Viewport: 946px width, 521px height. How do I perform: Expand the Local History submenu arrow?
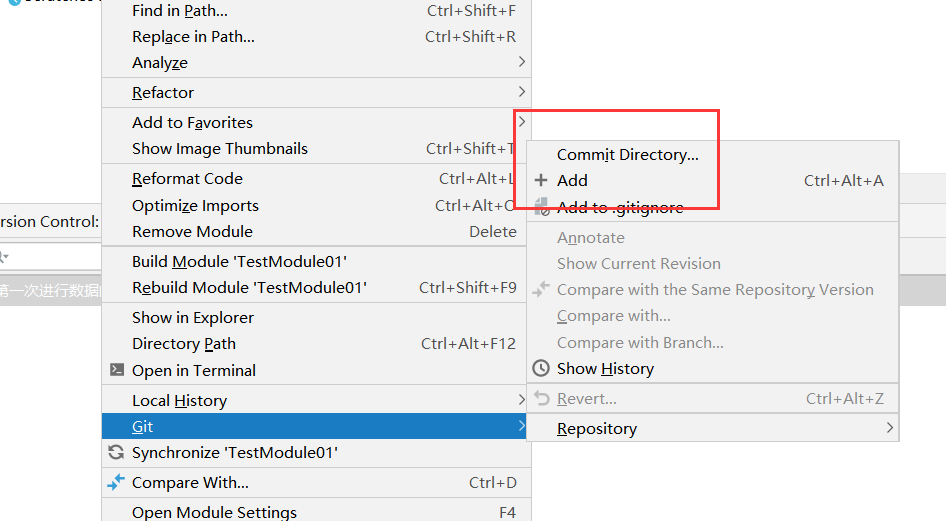522,400
